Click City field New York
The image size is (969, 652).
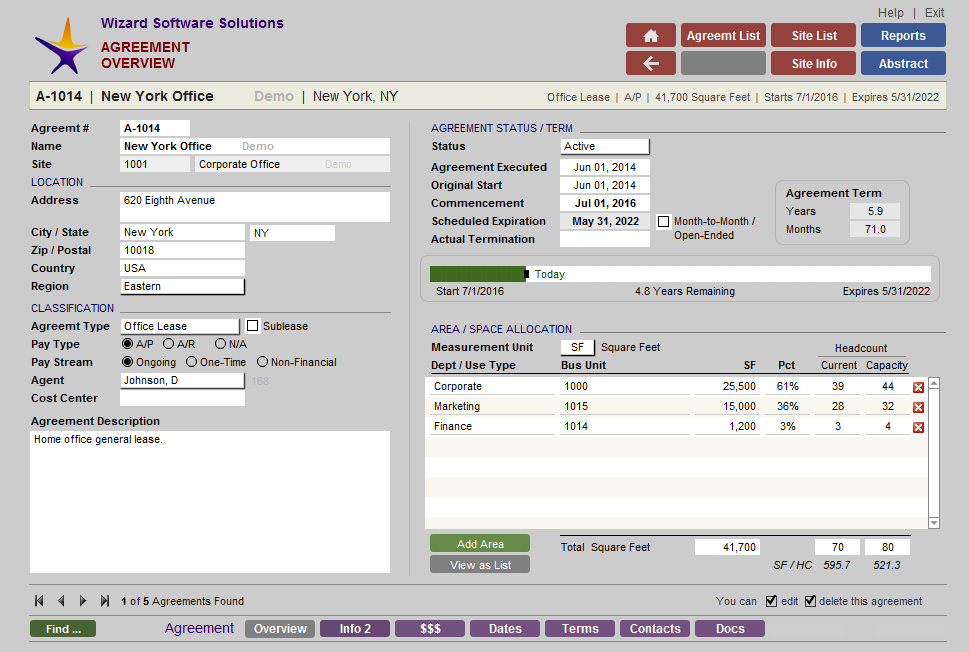coord(182,232)
